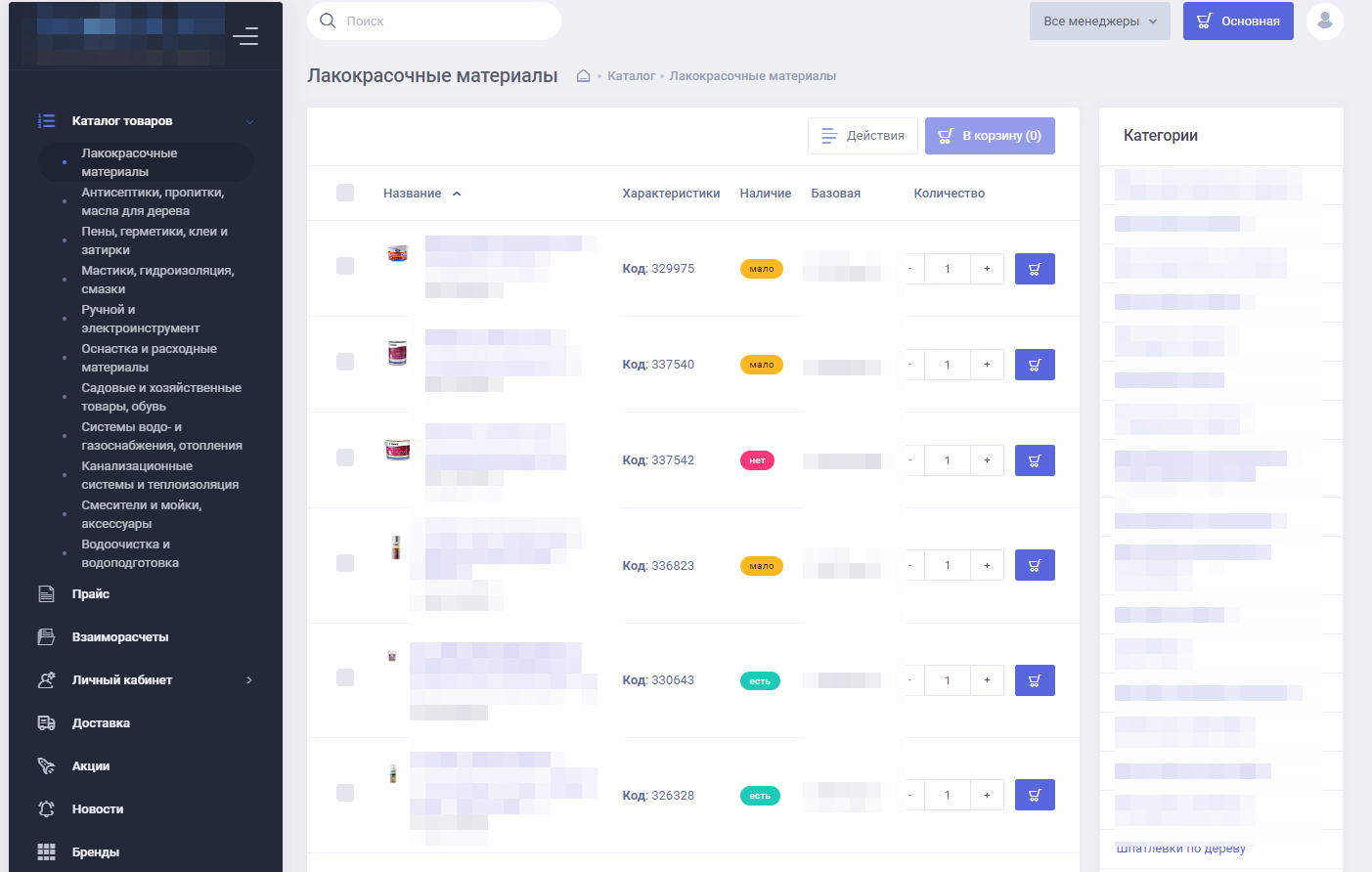Click the user profile avatar icon

coord(1324,21)
